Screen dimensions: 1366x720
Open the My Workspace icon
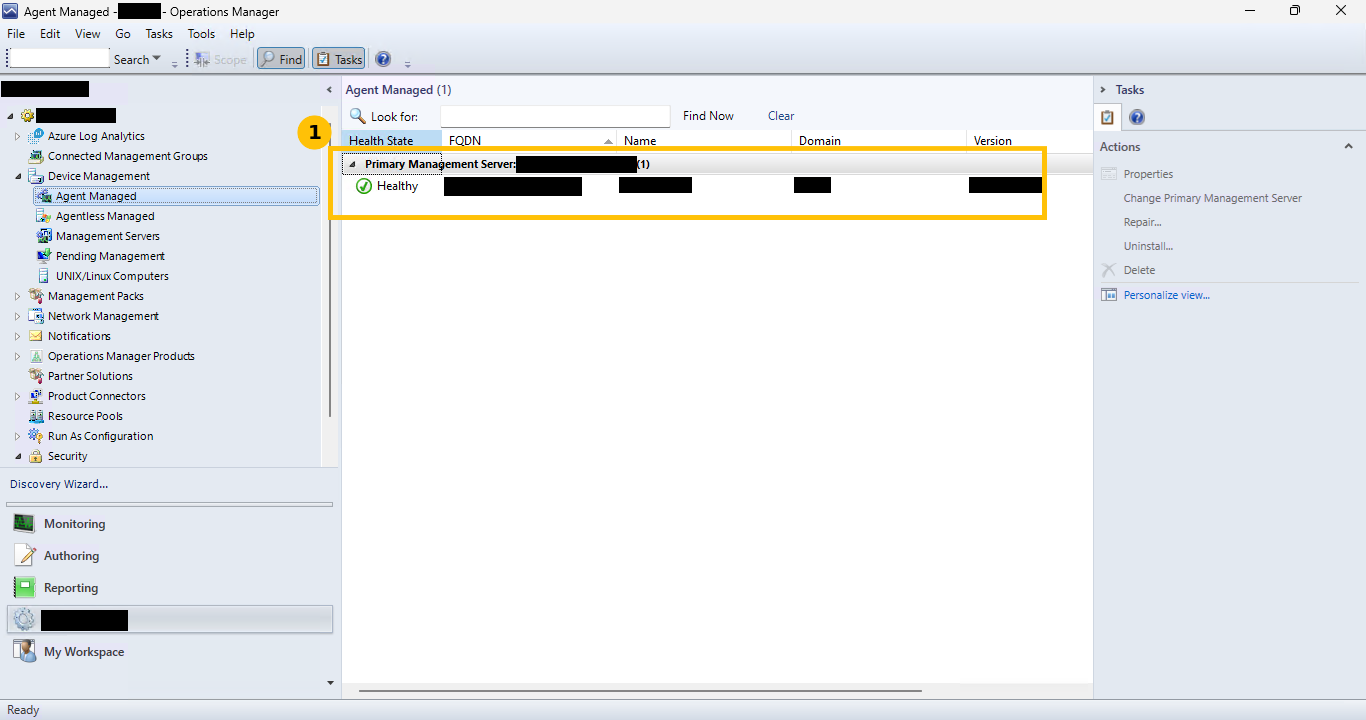click(24, 651)
